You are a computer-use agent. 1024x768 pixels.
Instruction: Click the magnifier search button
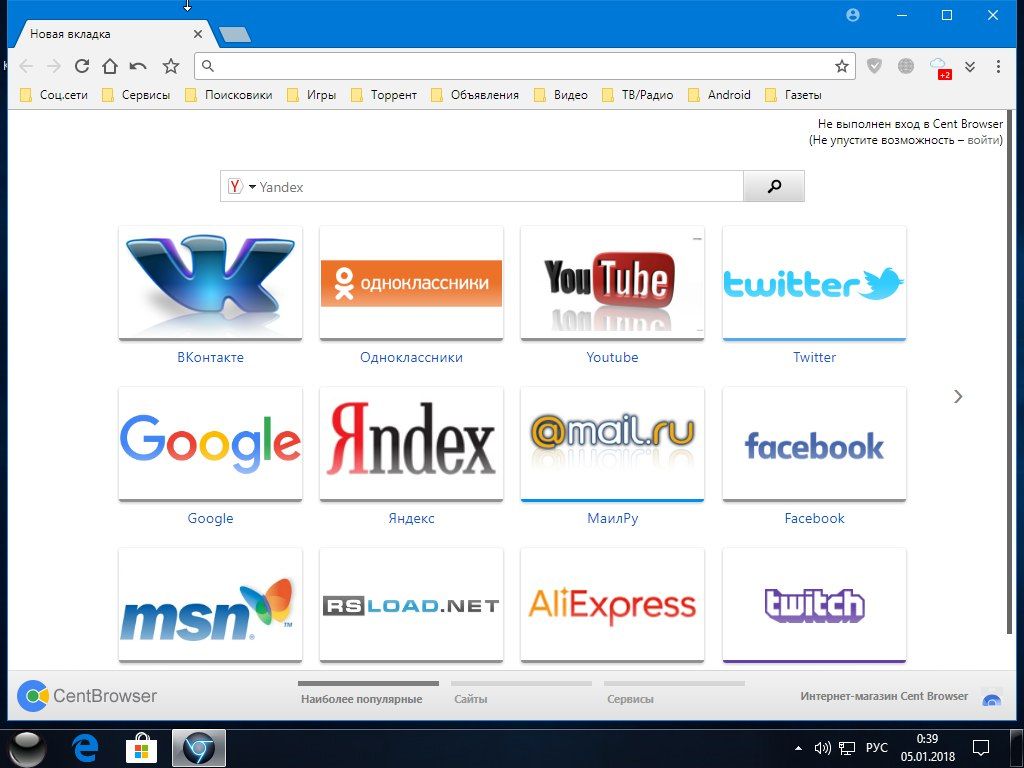pyautogui.click(x=774, y=187)
